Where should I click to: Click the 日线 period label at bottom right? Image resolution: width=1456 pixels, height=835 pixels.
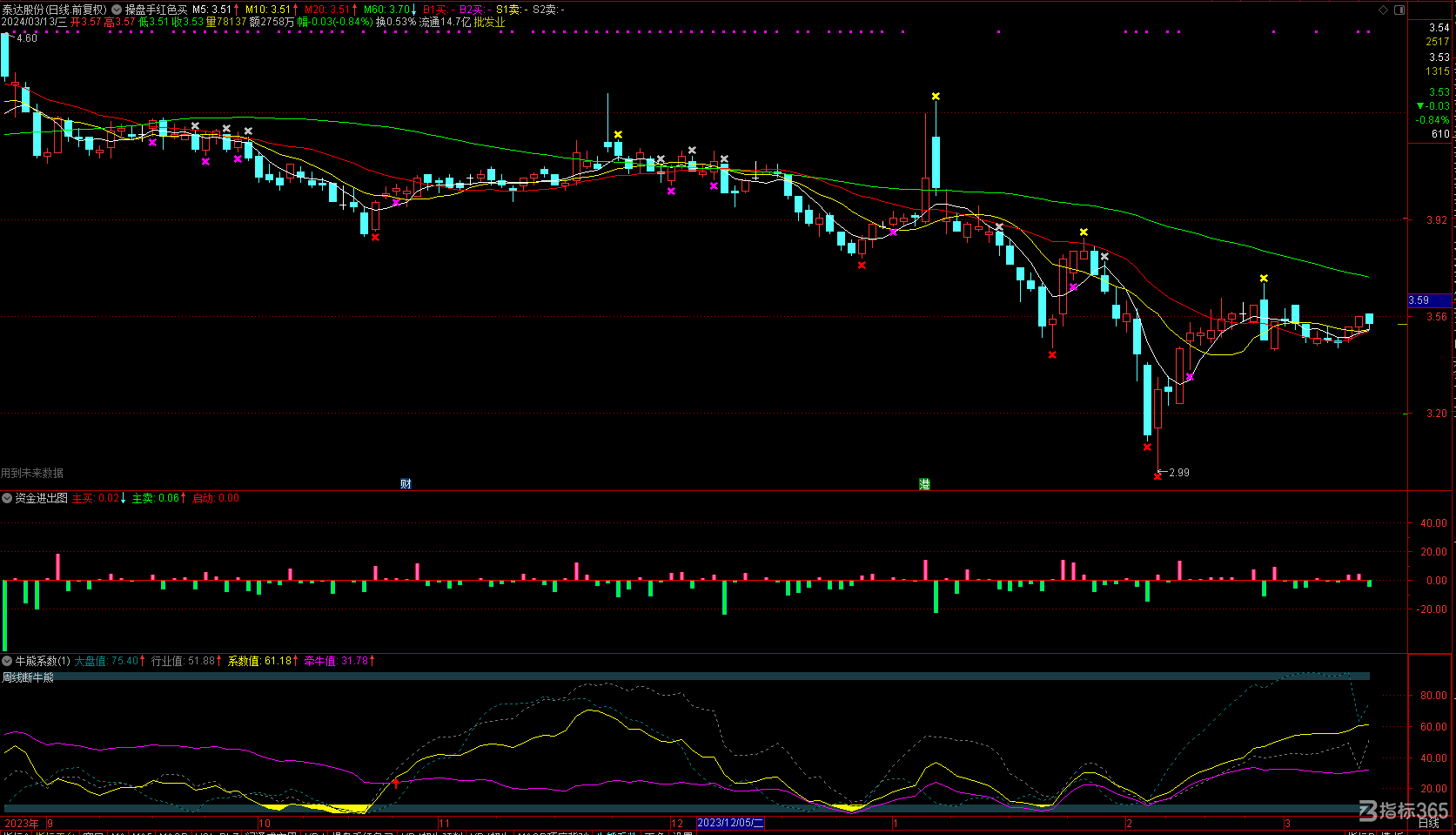[x=1428, y=823]
